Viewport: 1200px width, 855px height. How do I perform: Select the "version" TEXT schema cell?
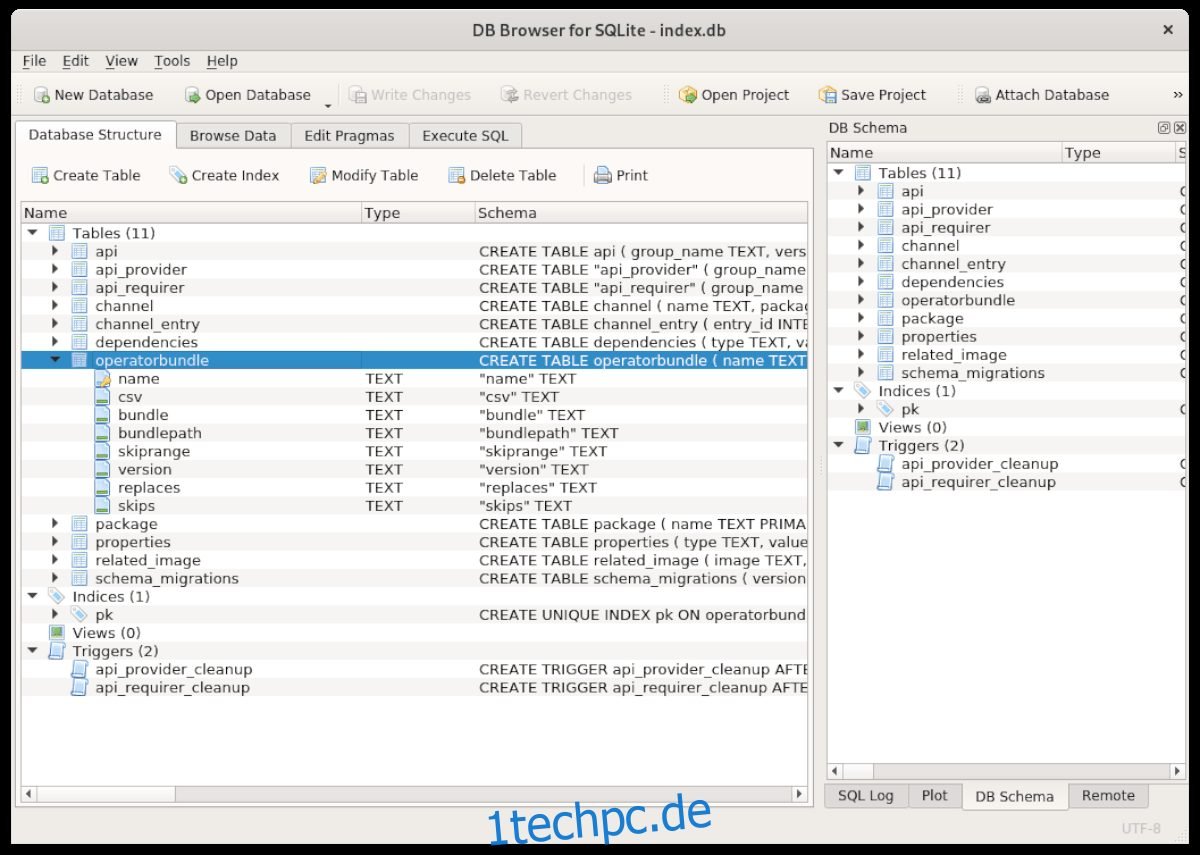(x=534, y=469)
